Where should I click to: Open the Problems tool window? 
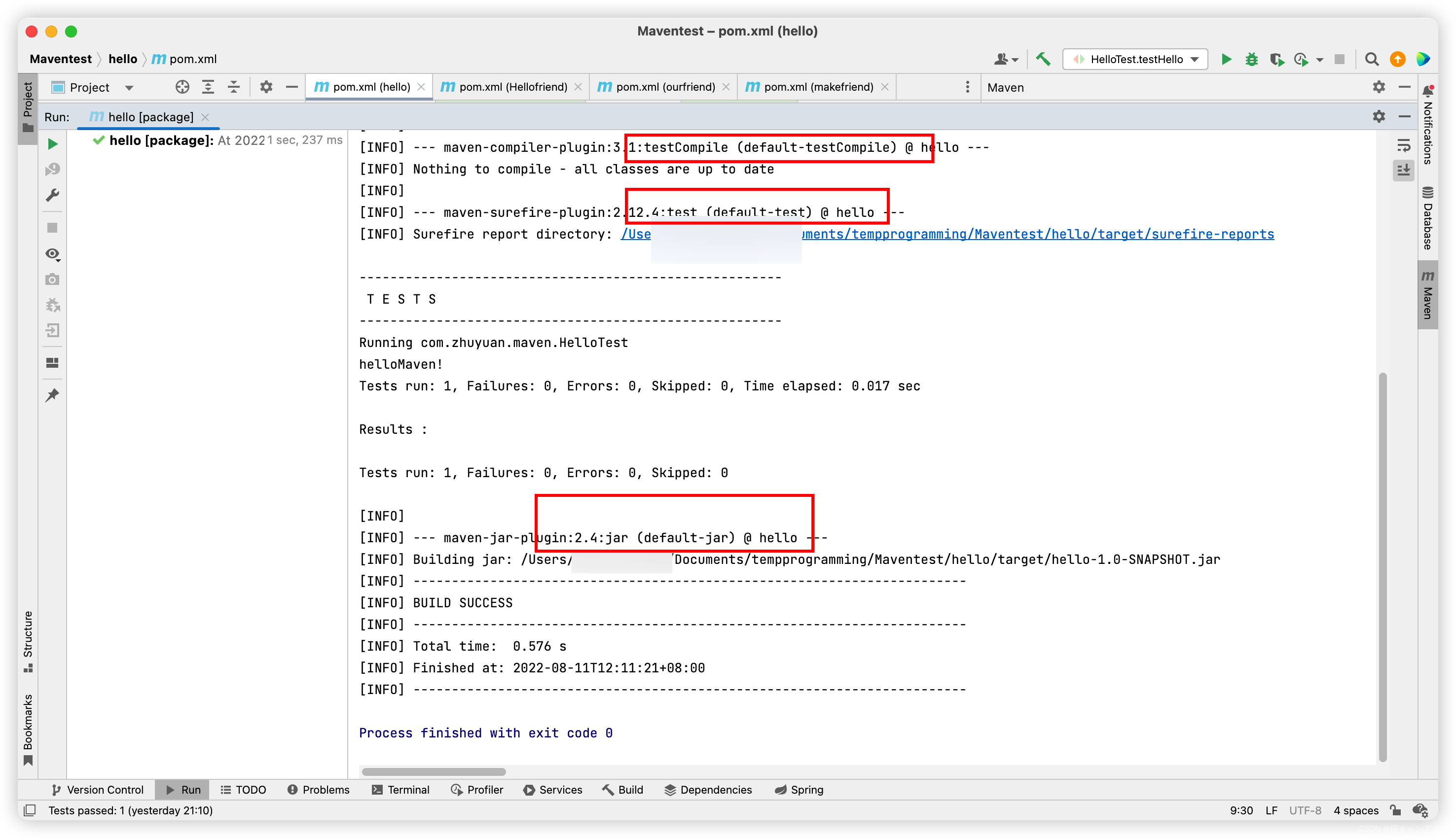click(318, 790)
